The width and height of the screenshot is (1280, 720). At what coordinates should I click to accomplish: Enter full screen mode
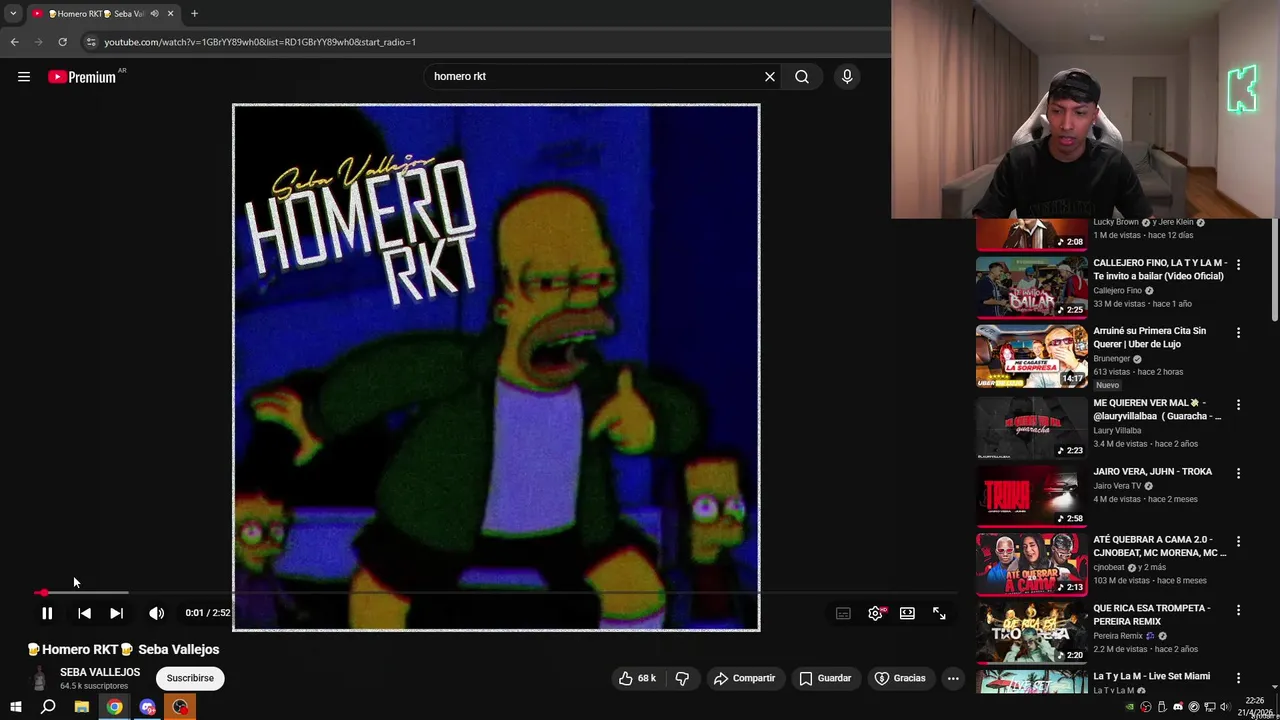939,613
